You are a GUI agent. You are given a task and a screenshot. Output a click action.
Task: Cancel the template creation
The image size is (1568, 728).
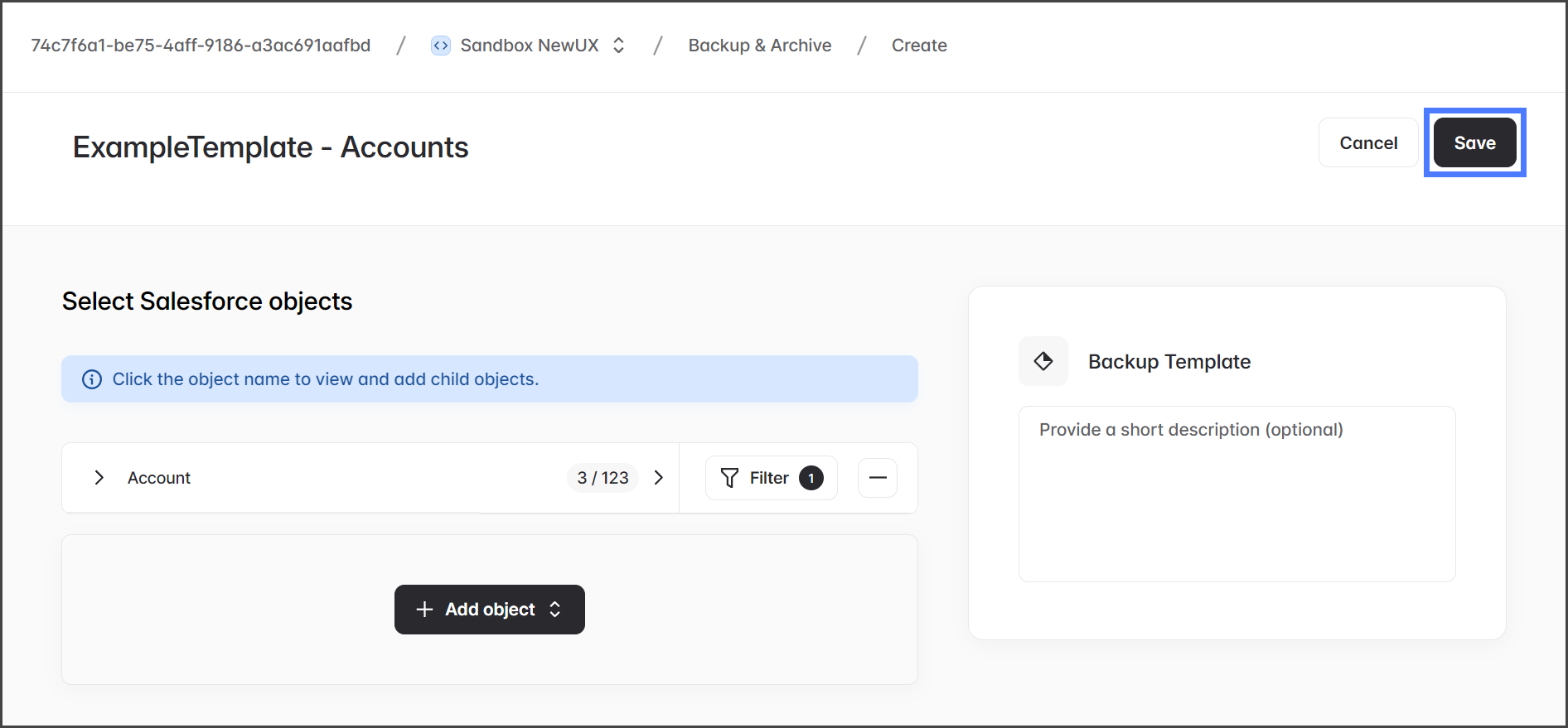coord(1367,143)
